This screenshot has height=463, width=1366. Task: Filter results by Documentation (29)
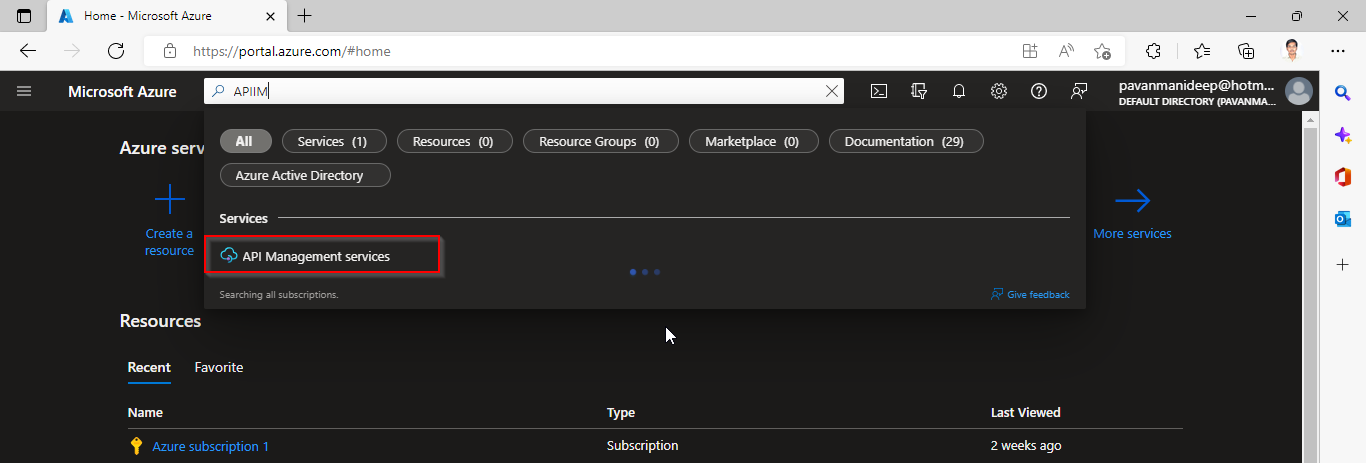[x=905, y=142]
